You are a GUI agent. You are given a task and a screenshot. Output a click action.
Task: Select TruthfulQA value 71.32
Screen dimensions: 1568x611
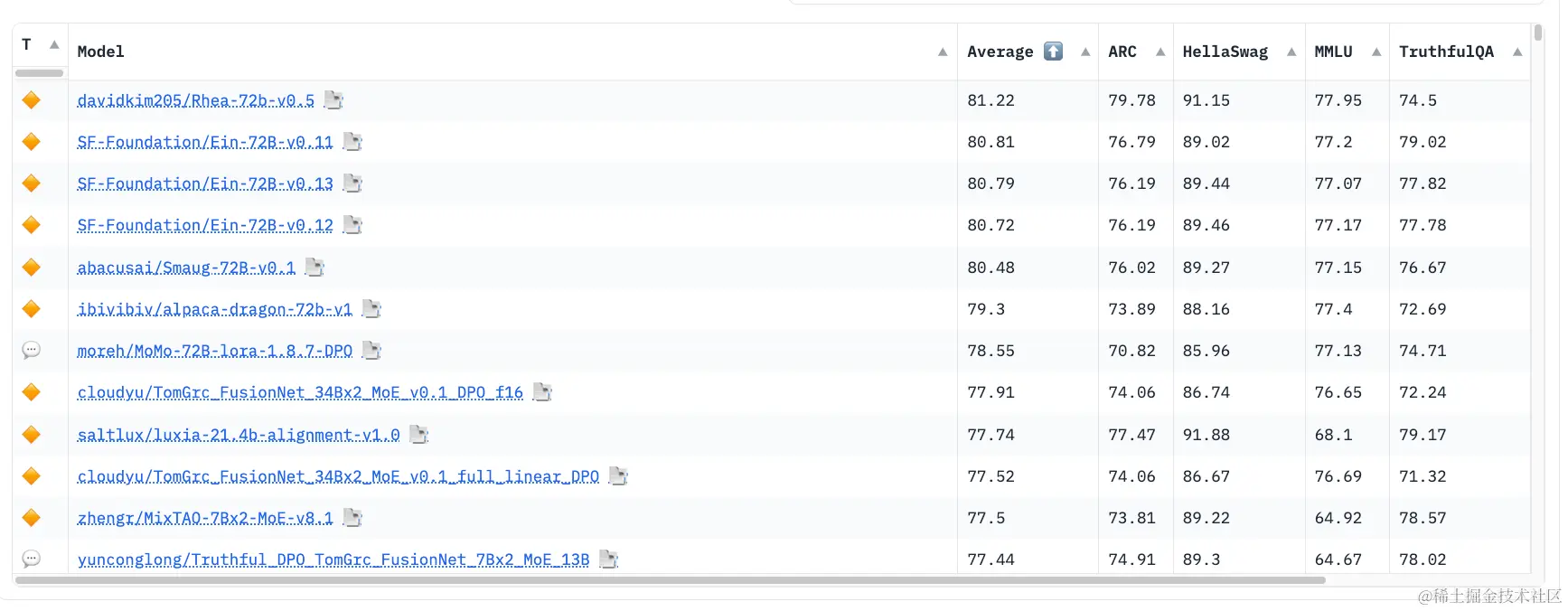1422,476
